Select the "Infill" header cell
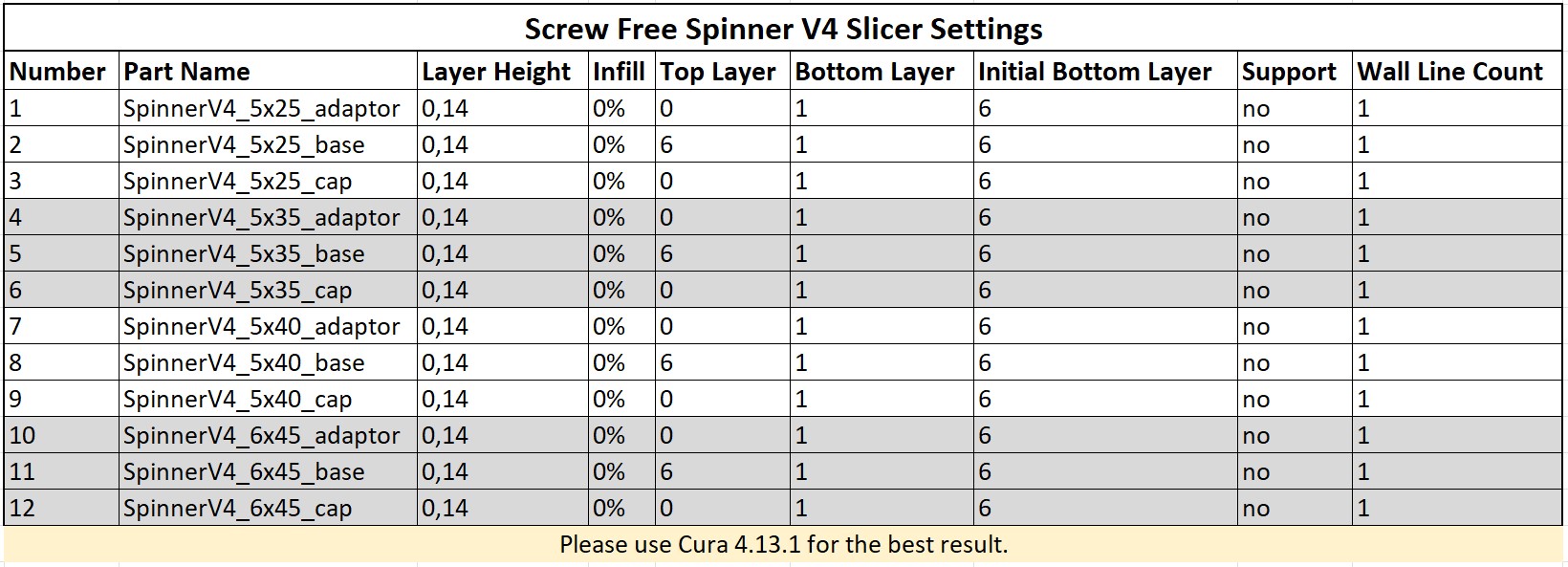Screen dimensions: 1568x567 click(x=619, y=72)
